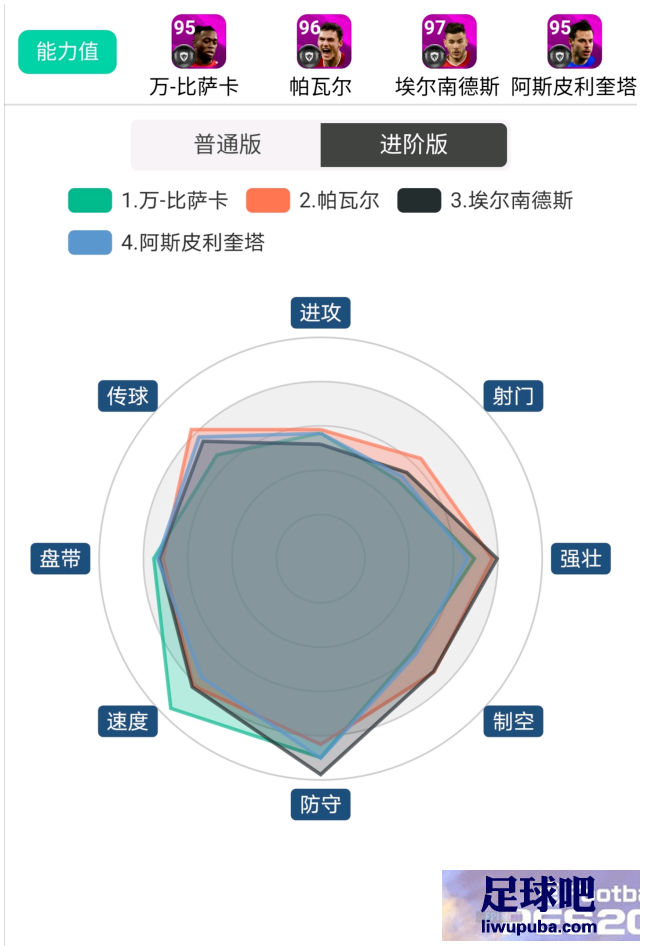Click the 防守 axis label
The height and width of the screenshot is (946, 645).
(x=320, y=804)
